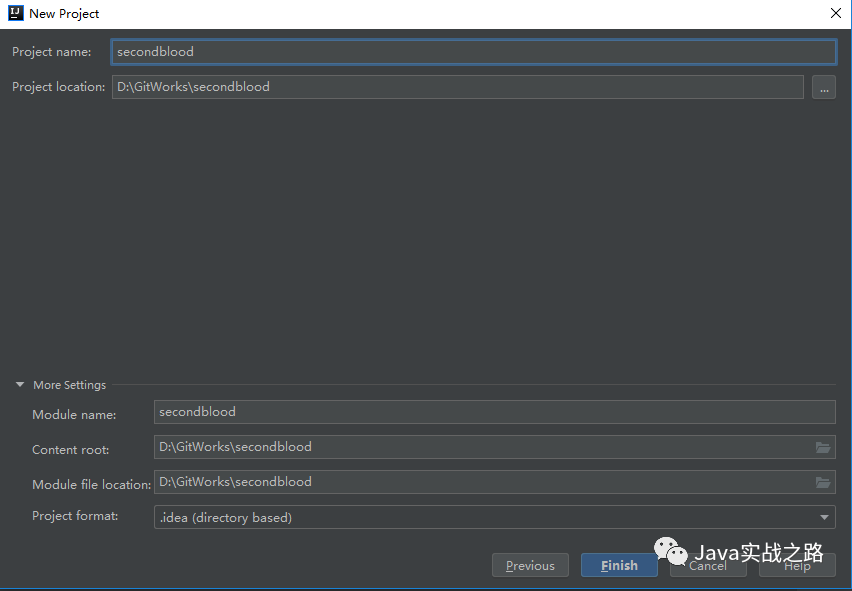
Task: Open the Project format dropdown
Action: (x=495, y=517)
